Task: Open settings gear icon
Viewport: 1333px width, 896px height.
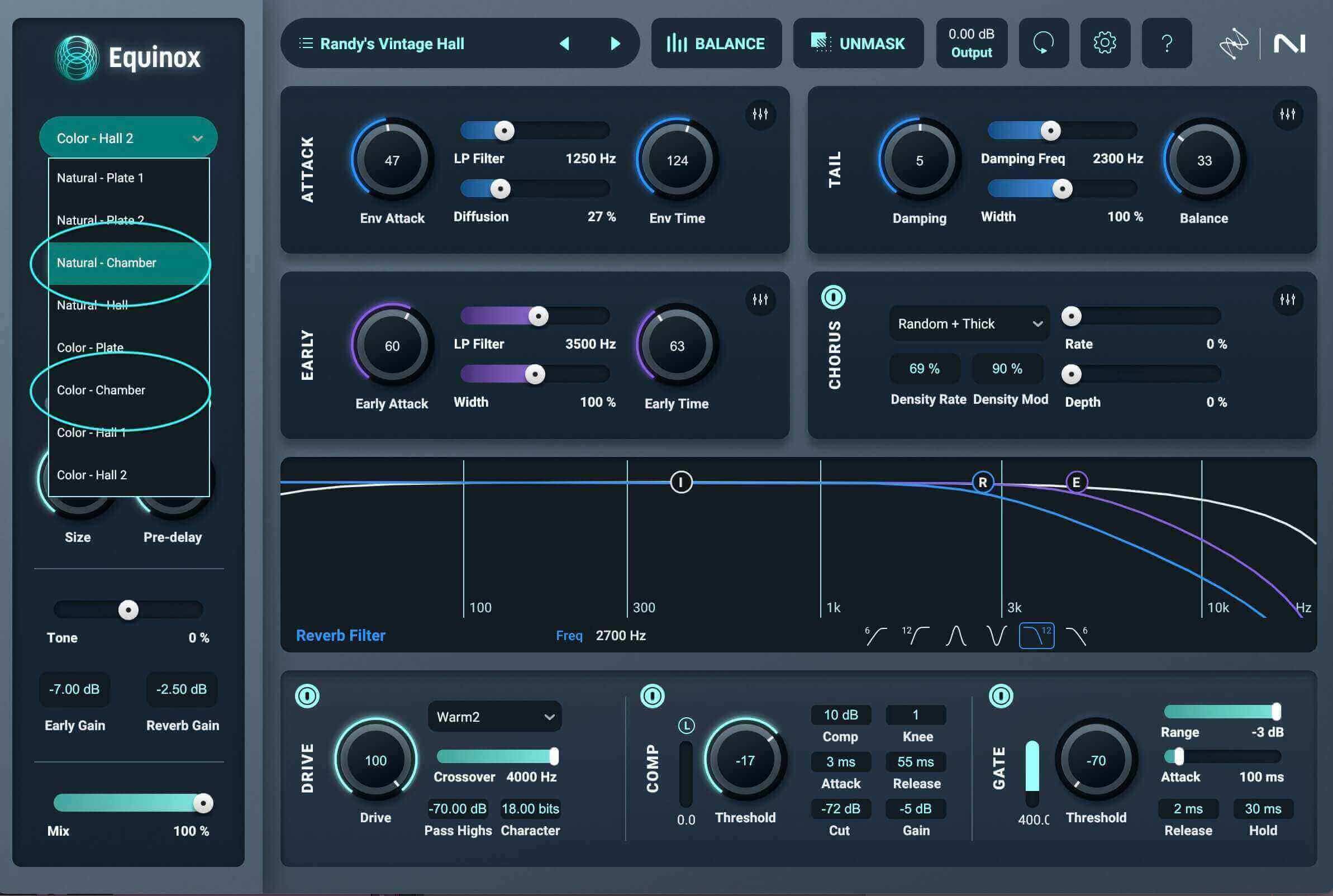Action: coord(1105,43)
